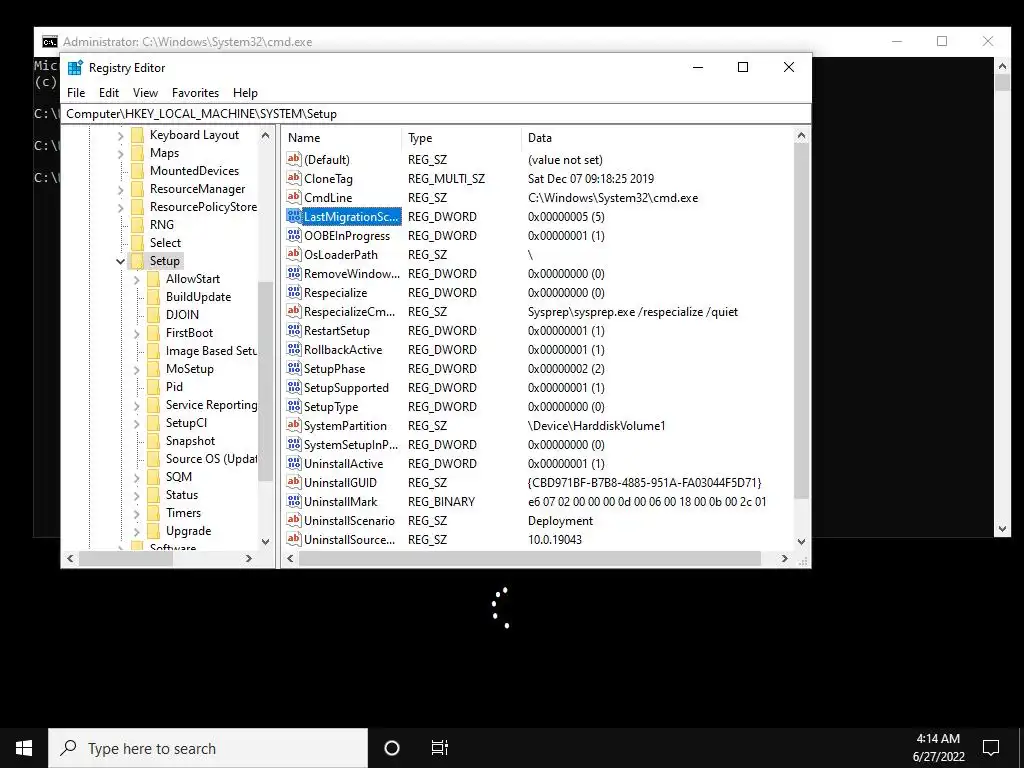Viewport: 1024px width, 768px height.
Task: Select the SetupSupported value
Action: pos(346,387)
